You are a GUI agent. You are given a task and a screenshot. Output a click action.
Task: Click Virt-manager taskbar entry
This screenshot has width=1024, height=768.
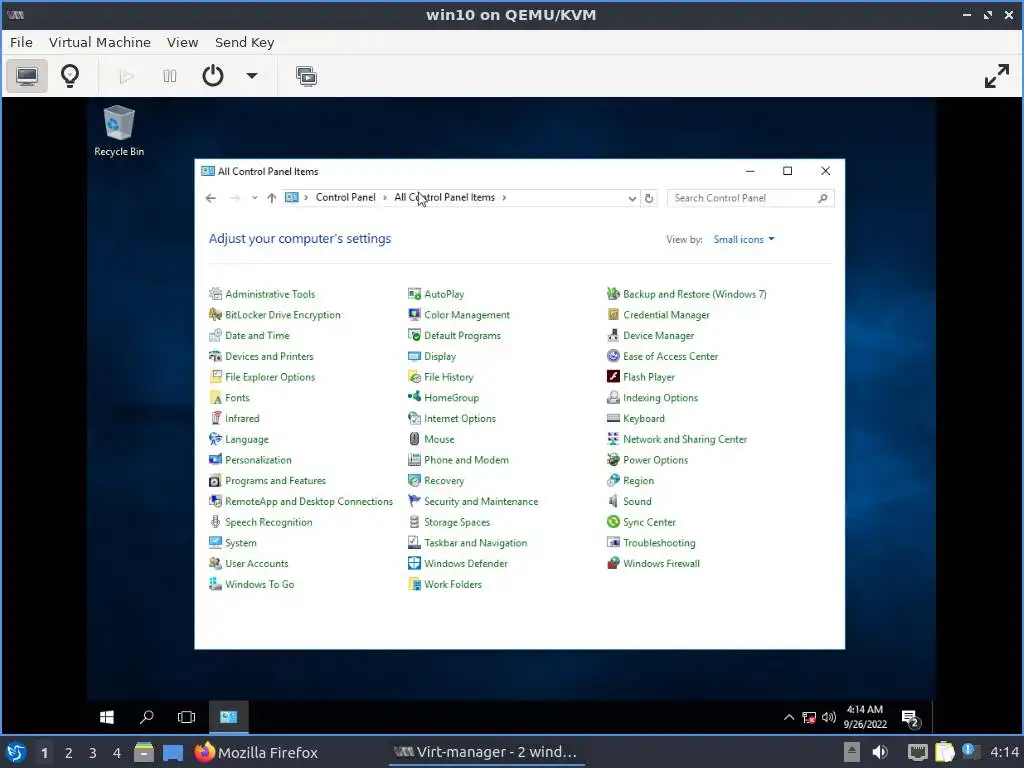(485, 752)
